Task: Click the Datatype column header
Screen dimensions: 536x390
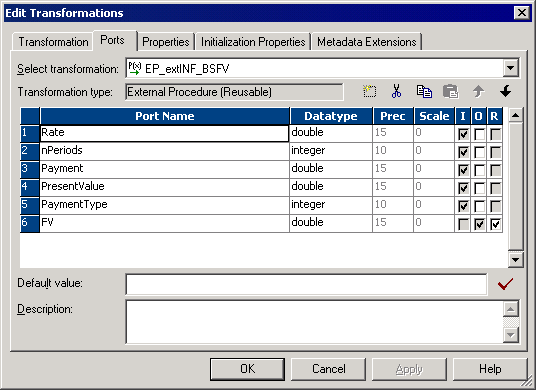Action: [x=331, y=116]
